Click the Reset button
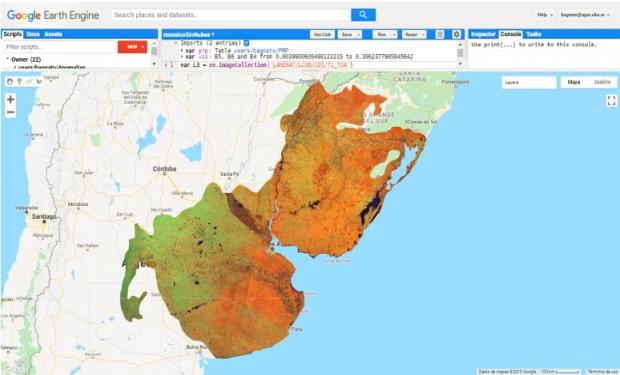The image size is (620, 375). (411, 34)
